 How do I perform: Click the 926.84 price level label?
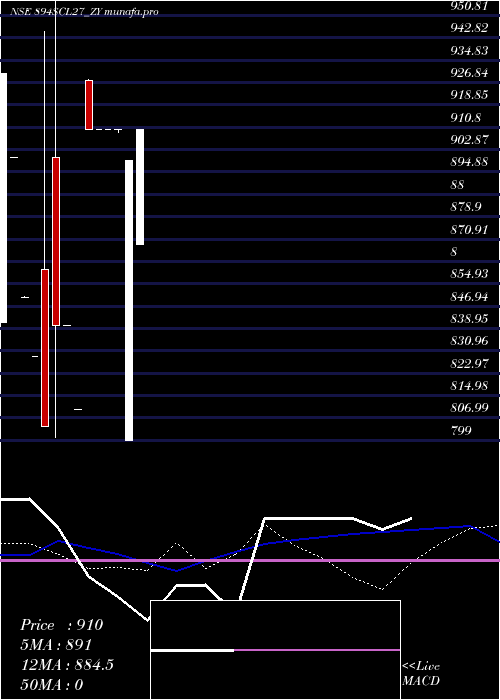pos(469,73)
